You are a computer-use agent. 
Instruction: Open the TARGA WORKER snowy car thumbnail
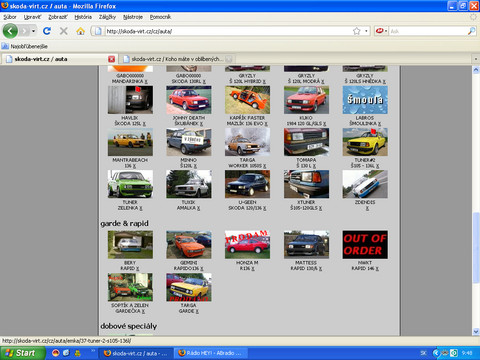coord(247,142)
